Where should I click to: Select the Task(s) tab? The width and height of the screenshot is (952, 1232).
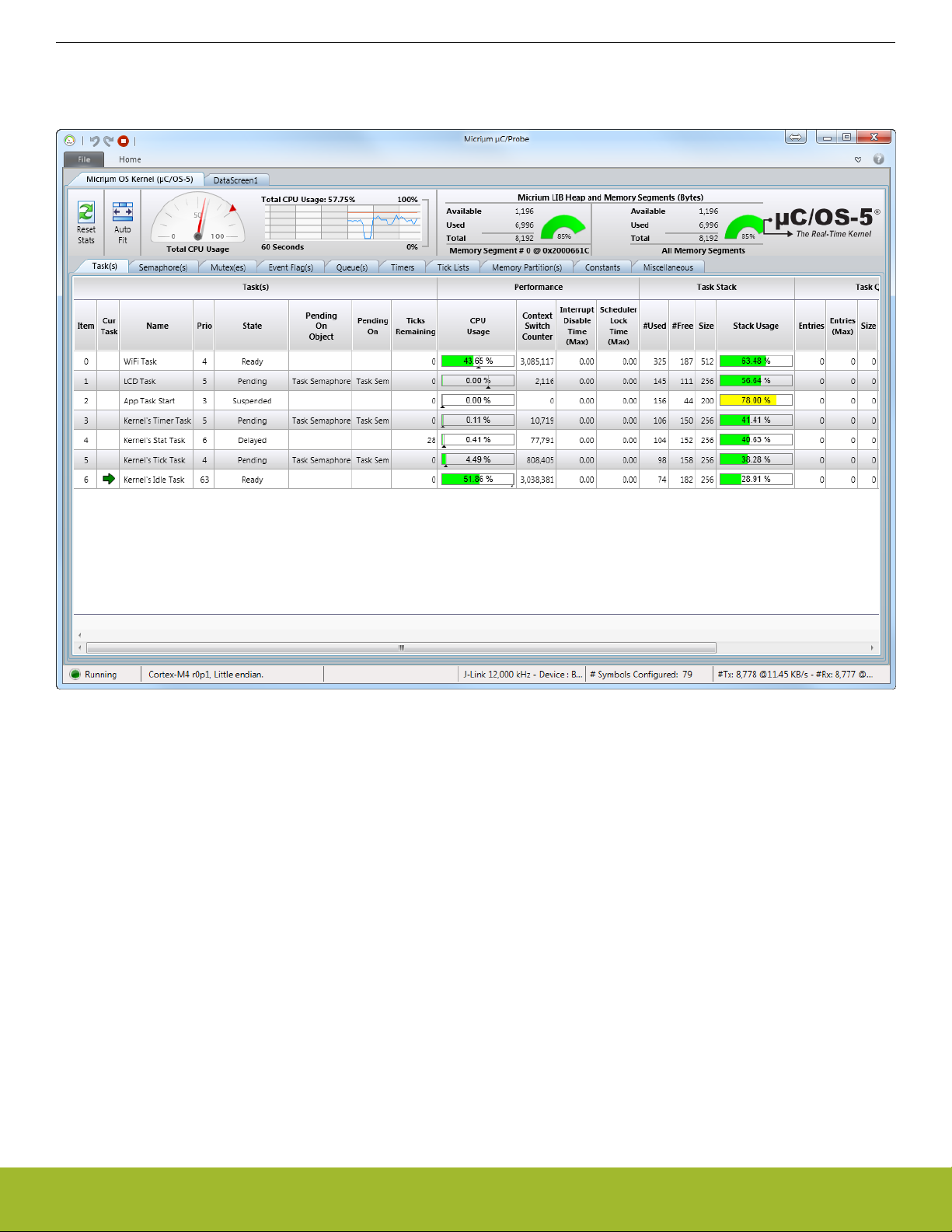[x=104, y=267]
